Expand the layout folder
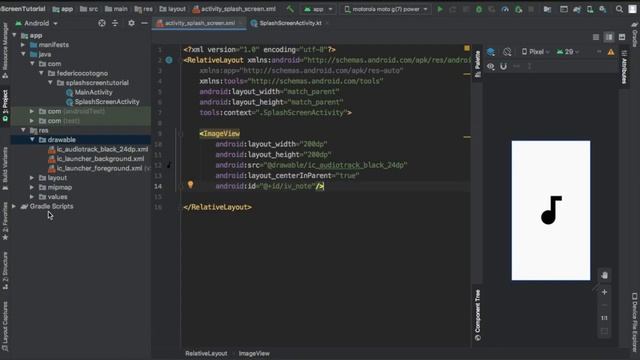 32,178
